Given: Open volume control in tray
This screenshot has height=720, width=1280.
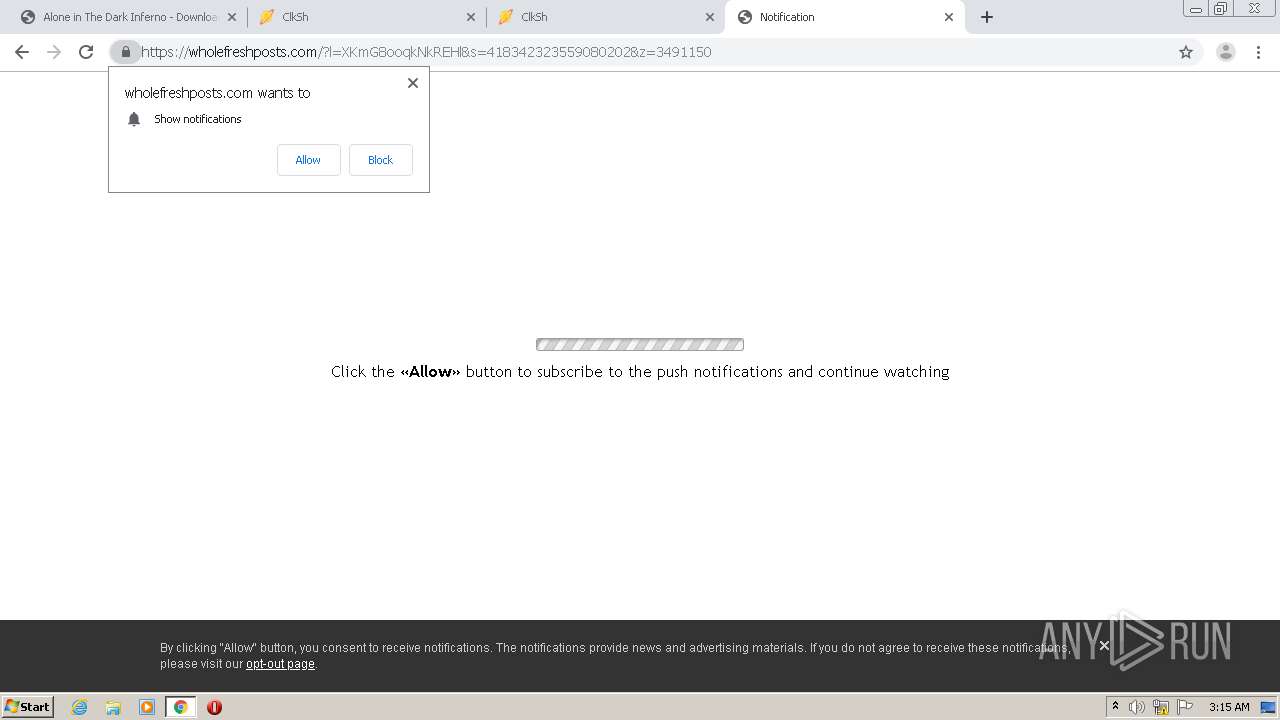Looking at the screenshot, I should point(1137,707).
